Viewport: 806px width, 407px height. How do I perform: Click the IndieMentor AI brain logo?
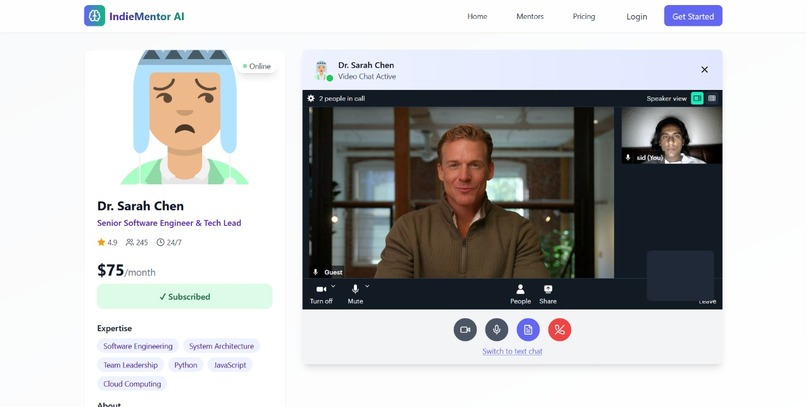tap(95, 16)
